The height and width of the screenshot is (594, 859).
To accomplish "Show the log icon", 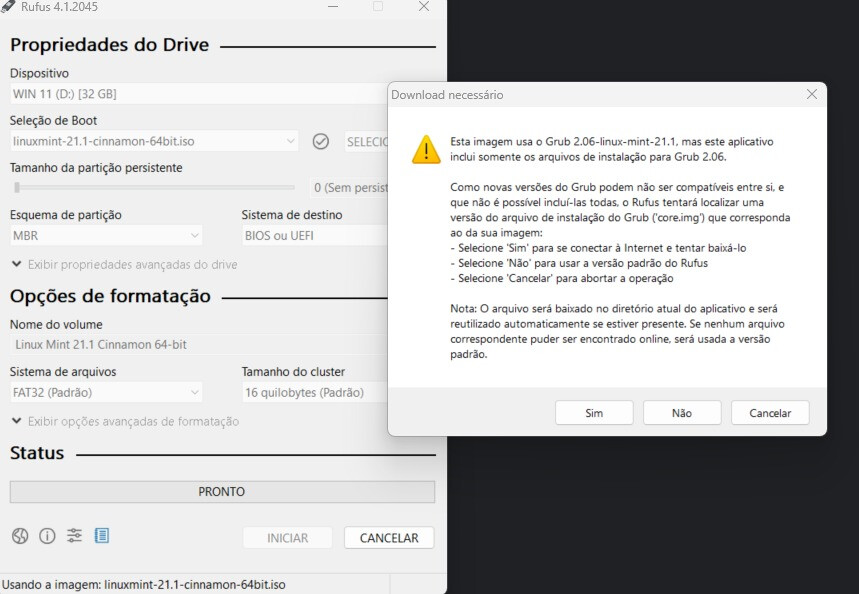I will point(102,536).
